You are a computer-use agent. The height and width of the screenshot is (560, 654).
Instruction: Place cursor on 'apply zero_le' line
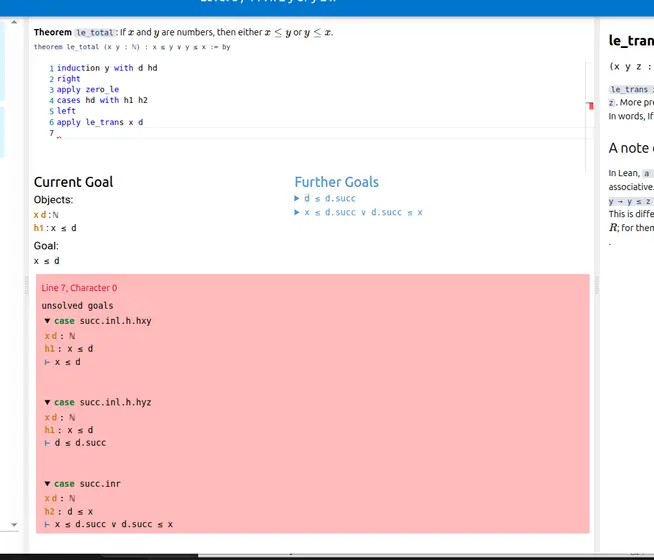(88, 90)
